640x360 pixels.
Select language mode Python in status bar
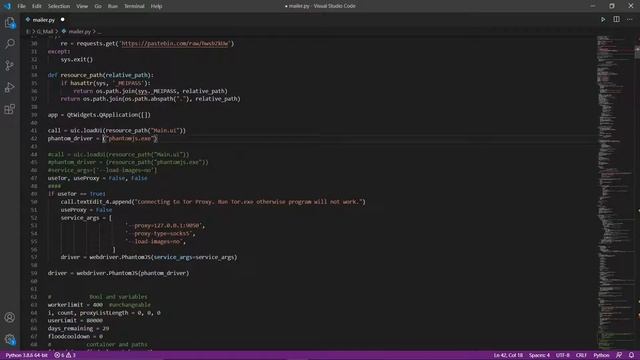pyautogui.click(x=601, y=355)
